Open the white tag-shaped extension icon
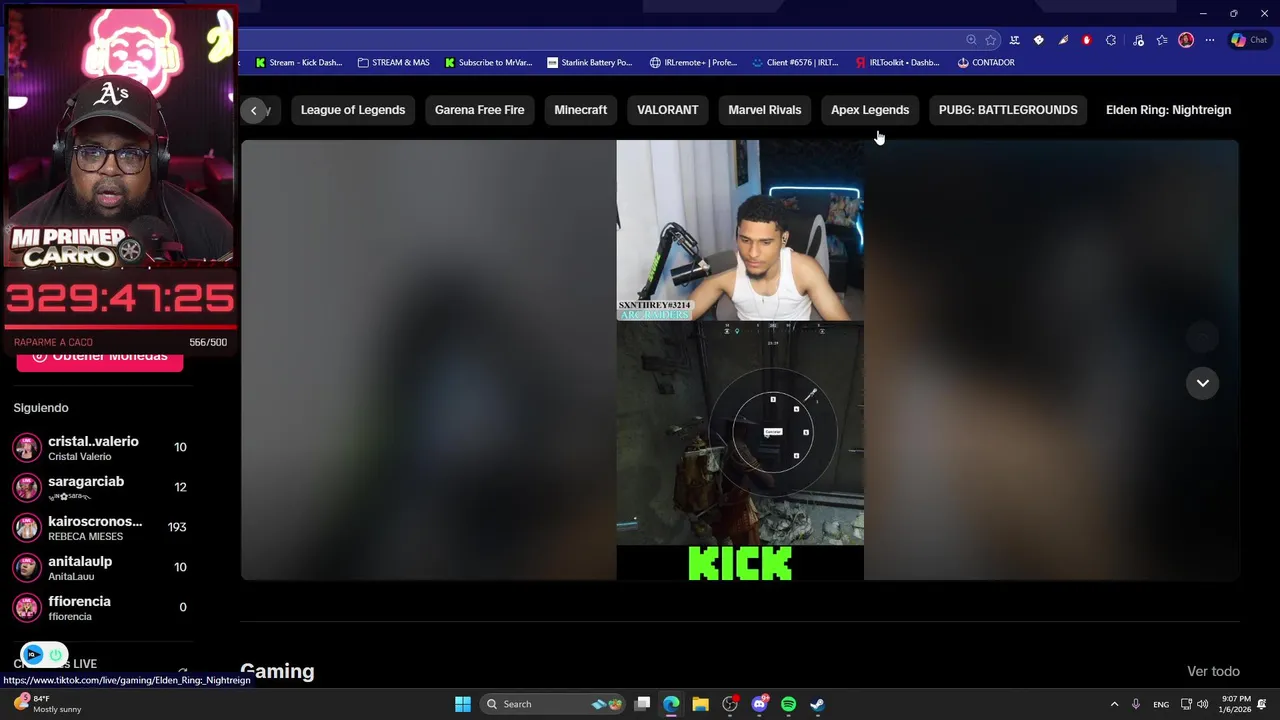Viewport: 1280px width, 720px height. click(x=1038, y=40)
